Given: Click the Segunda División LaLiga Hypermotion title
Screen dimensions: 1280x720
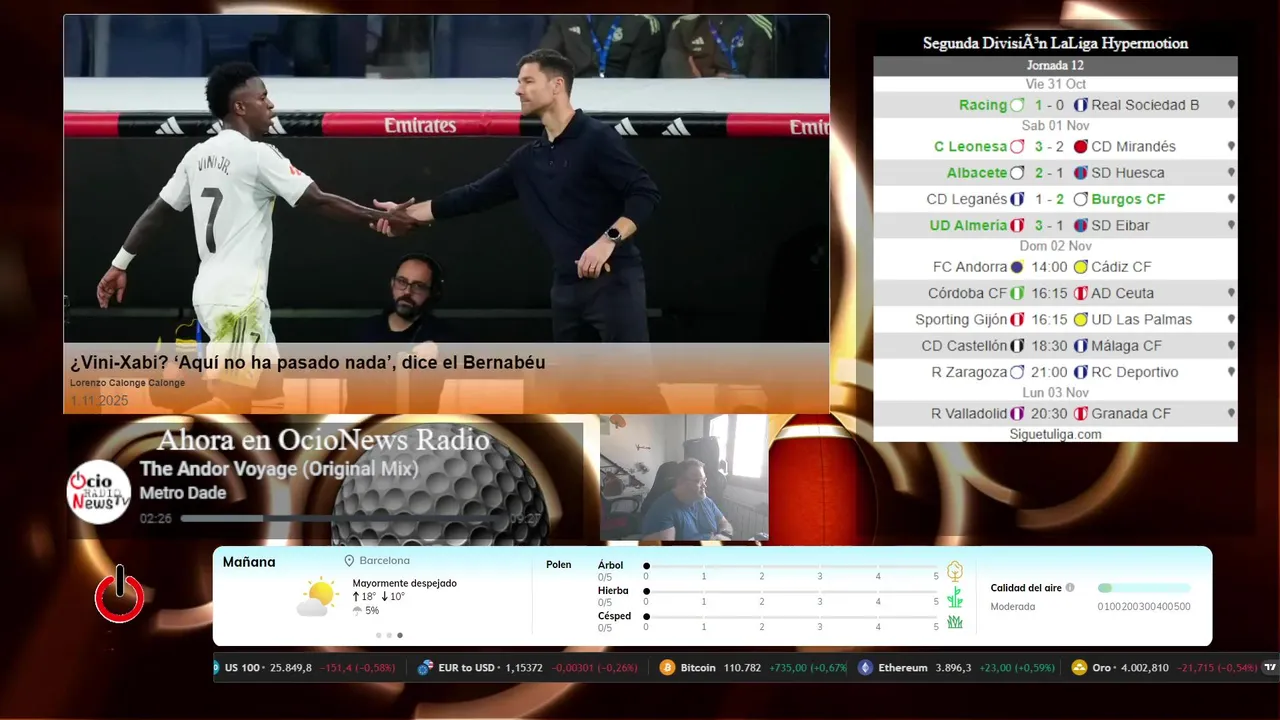Looking at the screenshot, I should tap(1055, 43).
